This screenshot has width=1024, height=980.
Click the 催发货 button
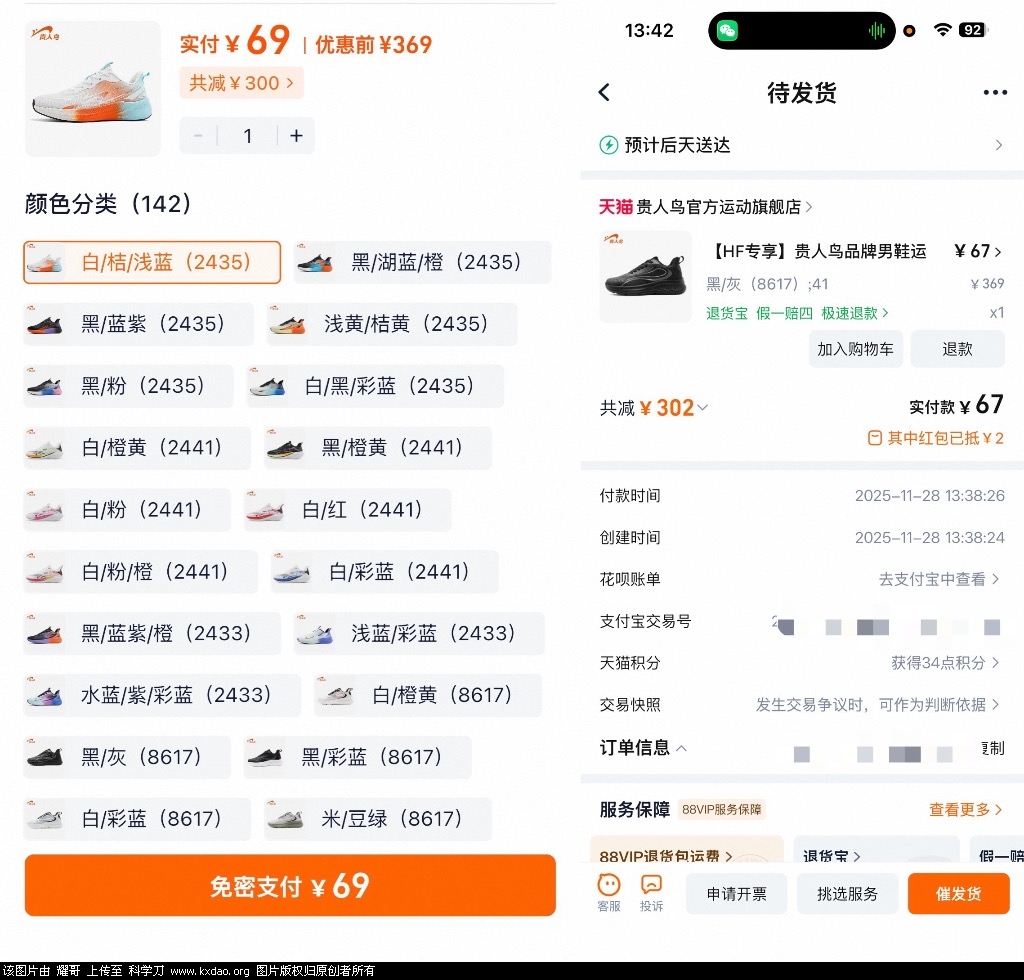point(958,894)
